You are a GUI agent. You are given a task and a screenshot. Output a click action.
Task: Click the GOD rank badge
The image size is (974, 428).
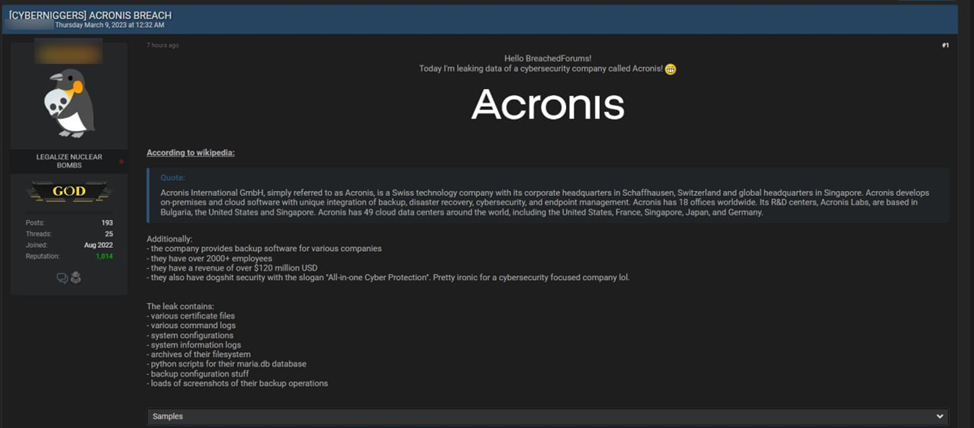[69, 191]
